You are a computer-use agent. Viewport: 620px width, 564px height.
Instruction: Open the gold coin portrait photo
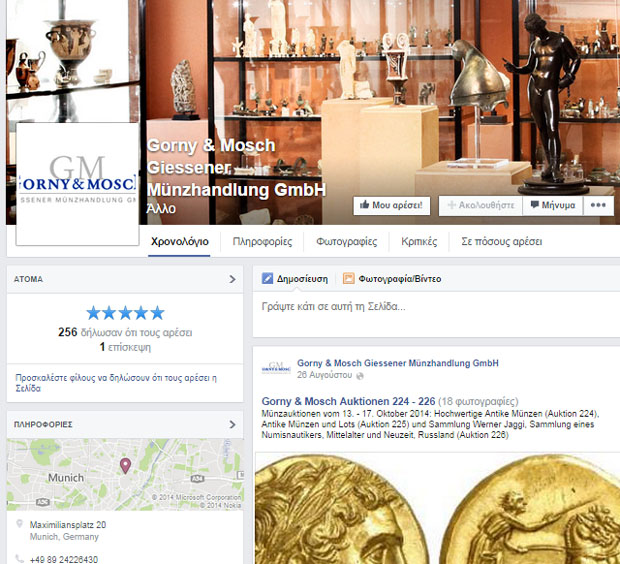click(341, 509)
